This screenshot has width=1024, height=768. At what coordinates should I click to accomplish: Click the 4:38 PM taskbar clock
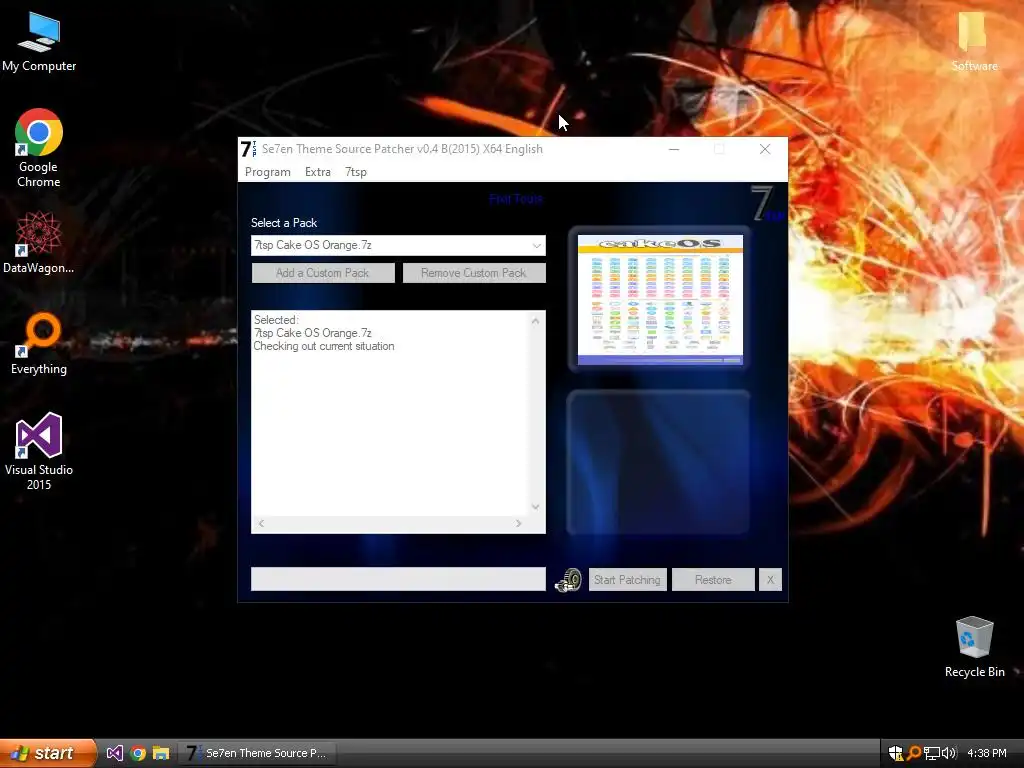coord(986,753)
